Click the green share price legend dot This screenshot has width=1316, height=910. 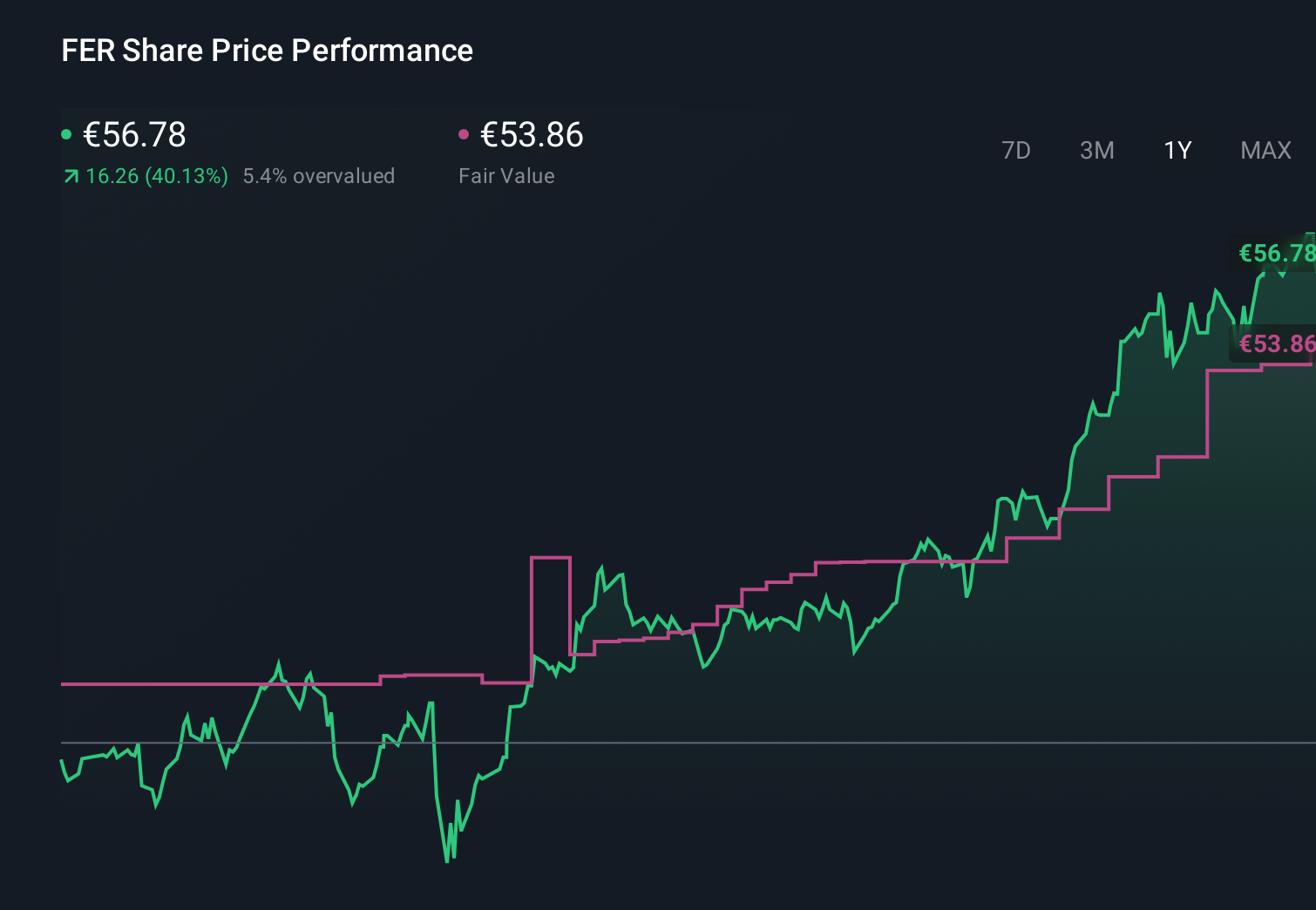[x=68, y=133]
